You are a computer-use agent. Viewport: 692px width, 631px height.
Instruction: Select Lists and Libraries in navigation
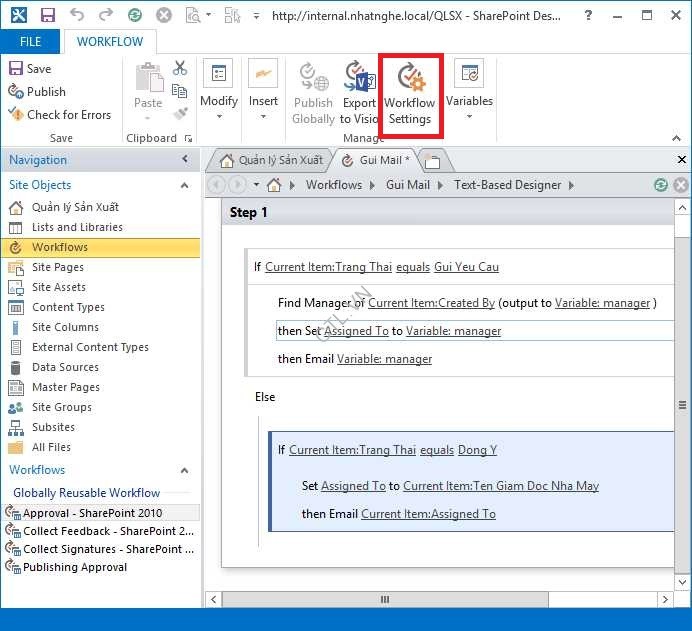(77, 227)
